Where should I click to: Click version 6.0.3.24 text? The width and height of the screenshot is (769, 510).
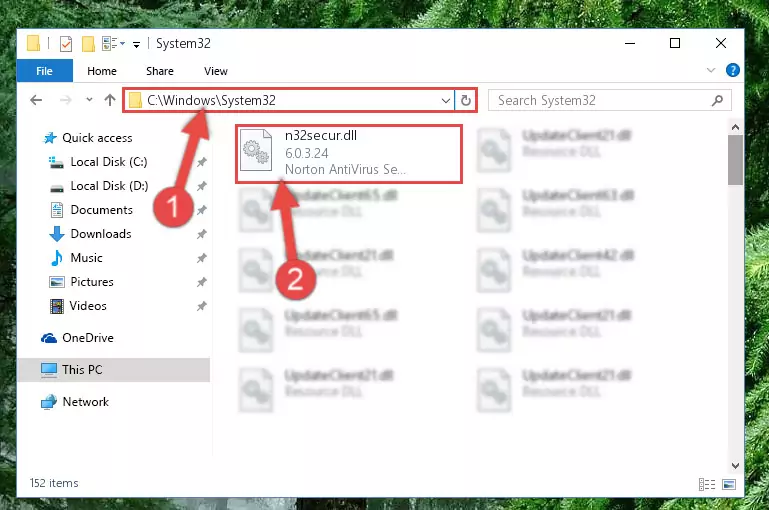[x=307, y=153]
